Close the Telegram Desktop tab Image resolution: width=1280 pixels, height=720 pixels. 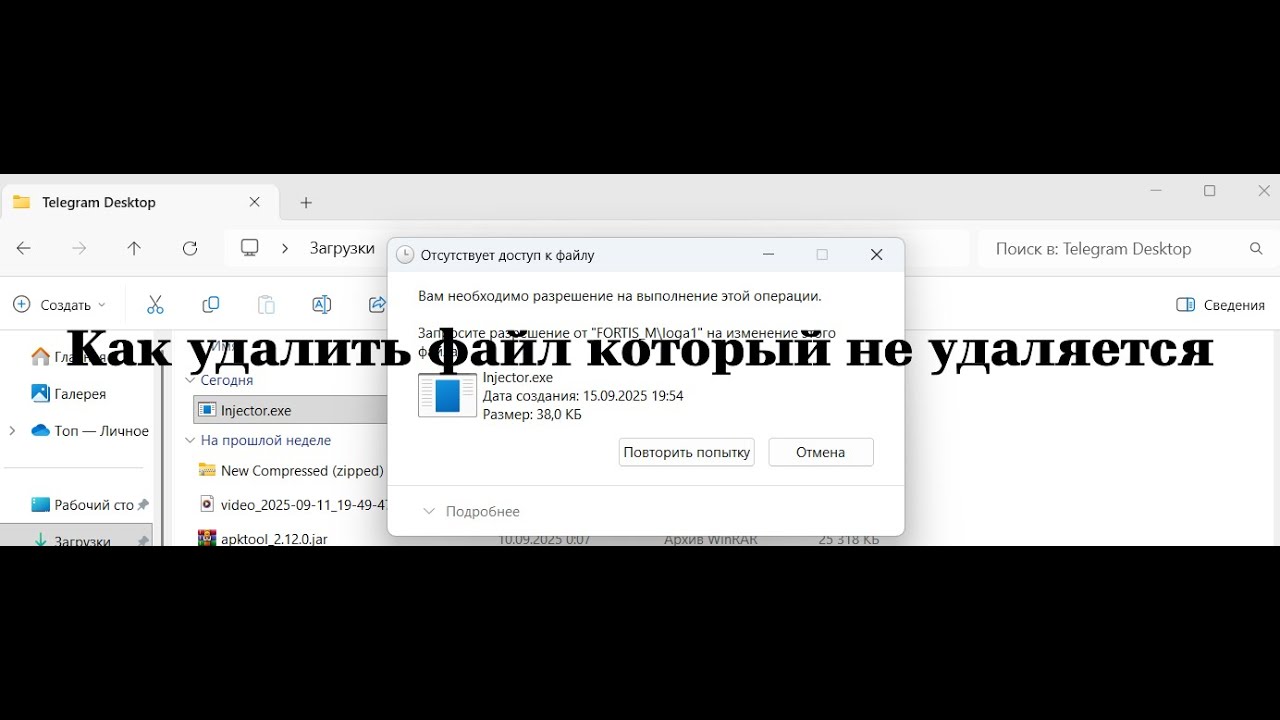254,202
